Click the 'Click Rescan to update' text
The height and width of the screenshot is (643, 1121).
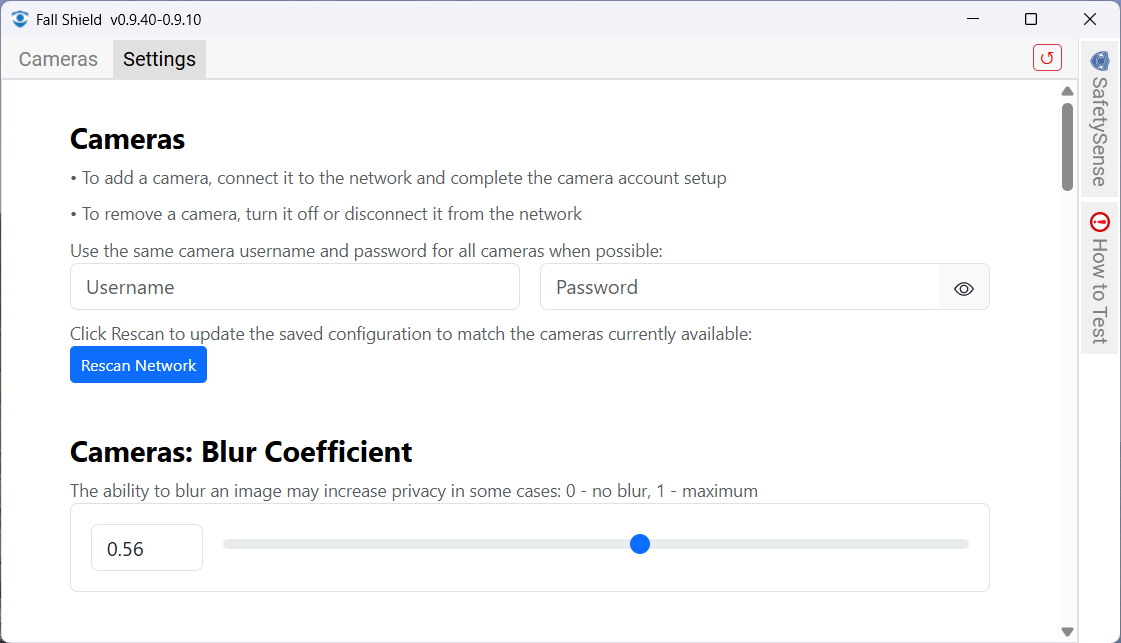point(411,334)
